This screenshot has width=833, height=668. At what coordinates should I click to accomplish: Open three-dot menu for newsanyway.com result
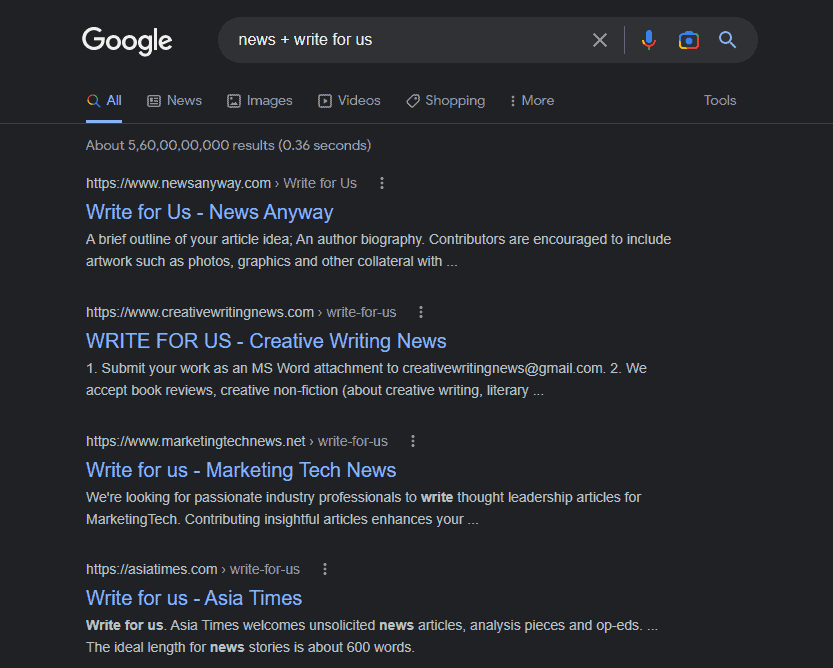[382, 183]
